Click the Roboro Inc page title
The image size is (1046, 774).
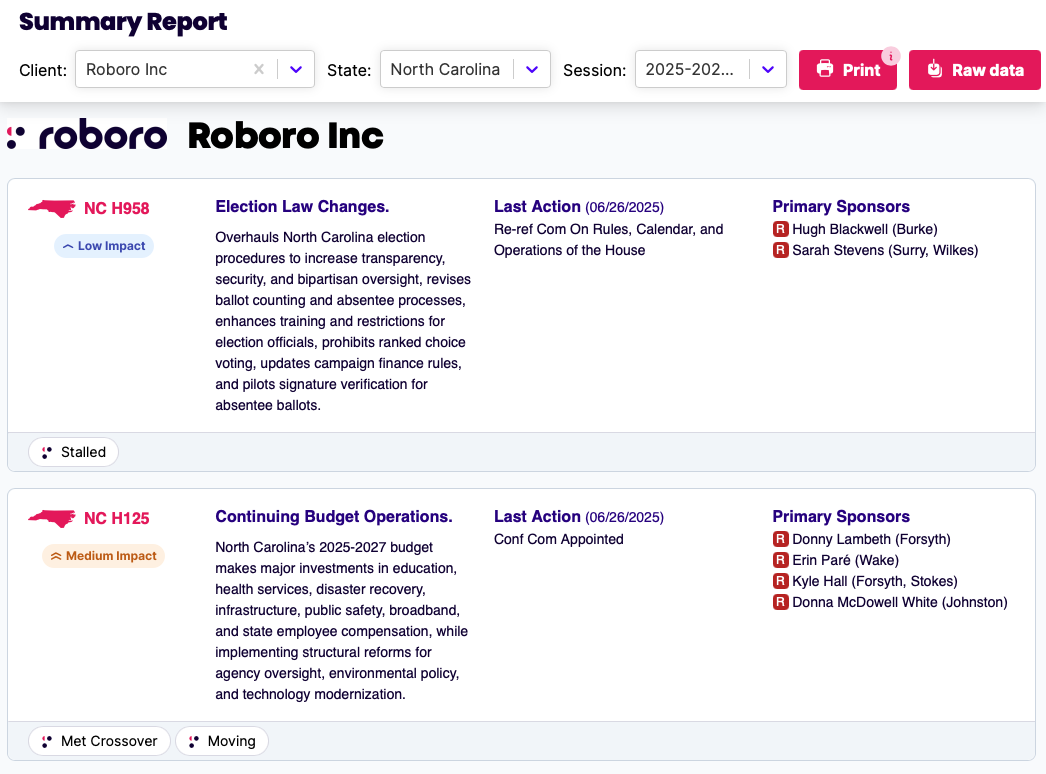[286, 135]
